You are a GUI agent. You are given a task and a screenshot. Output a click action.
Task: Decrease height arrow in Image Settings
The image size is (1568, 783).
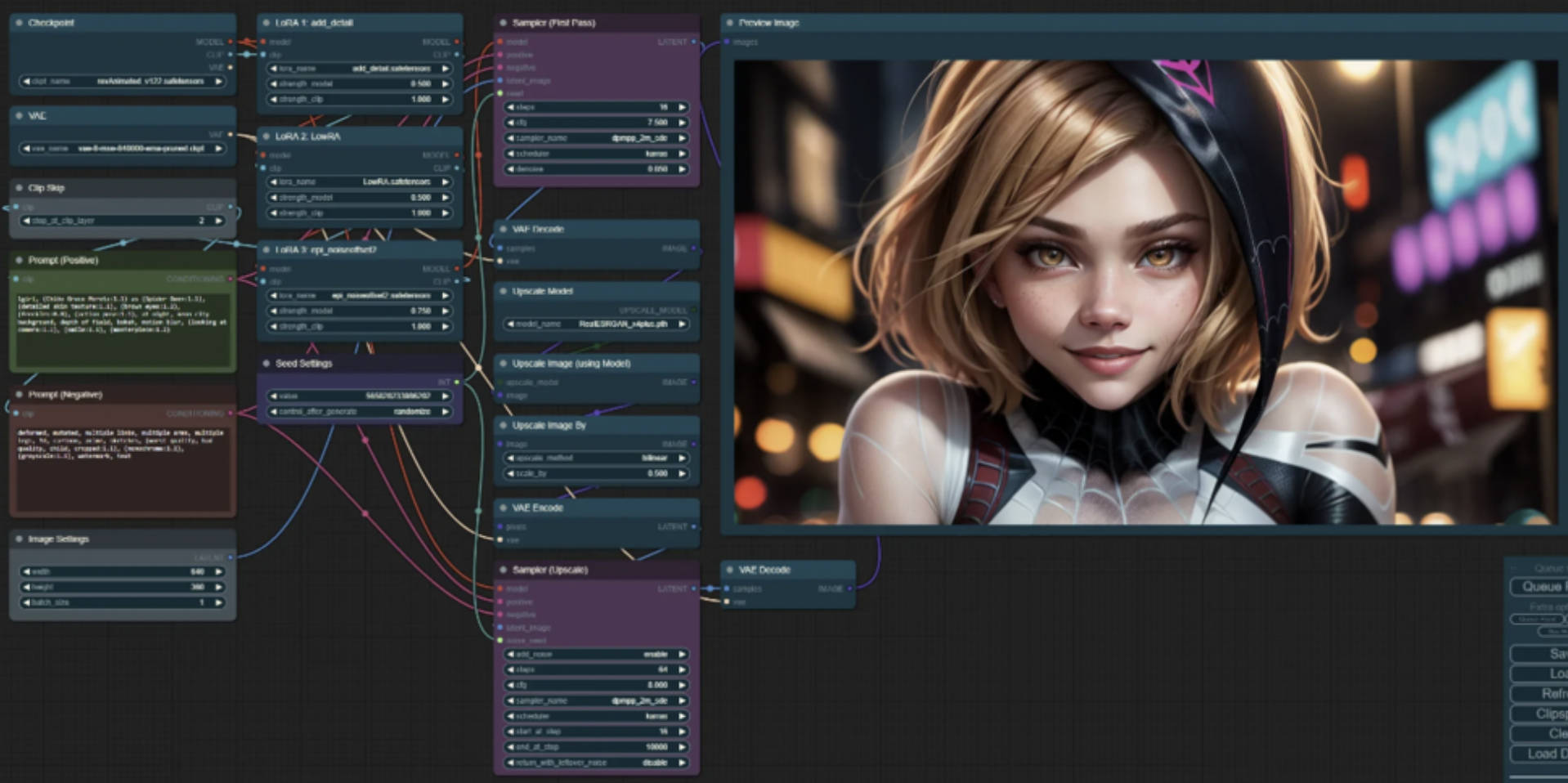click(x=26, y=588)
